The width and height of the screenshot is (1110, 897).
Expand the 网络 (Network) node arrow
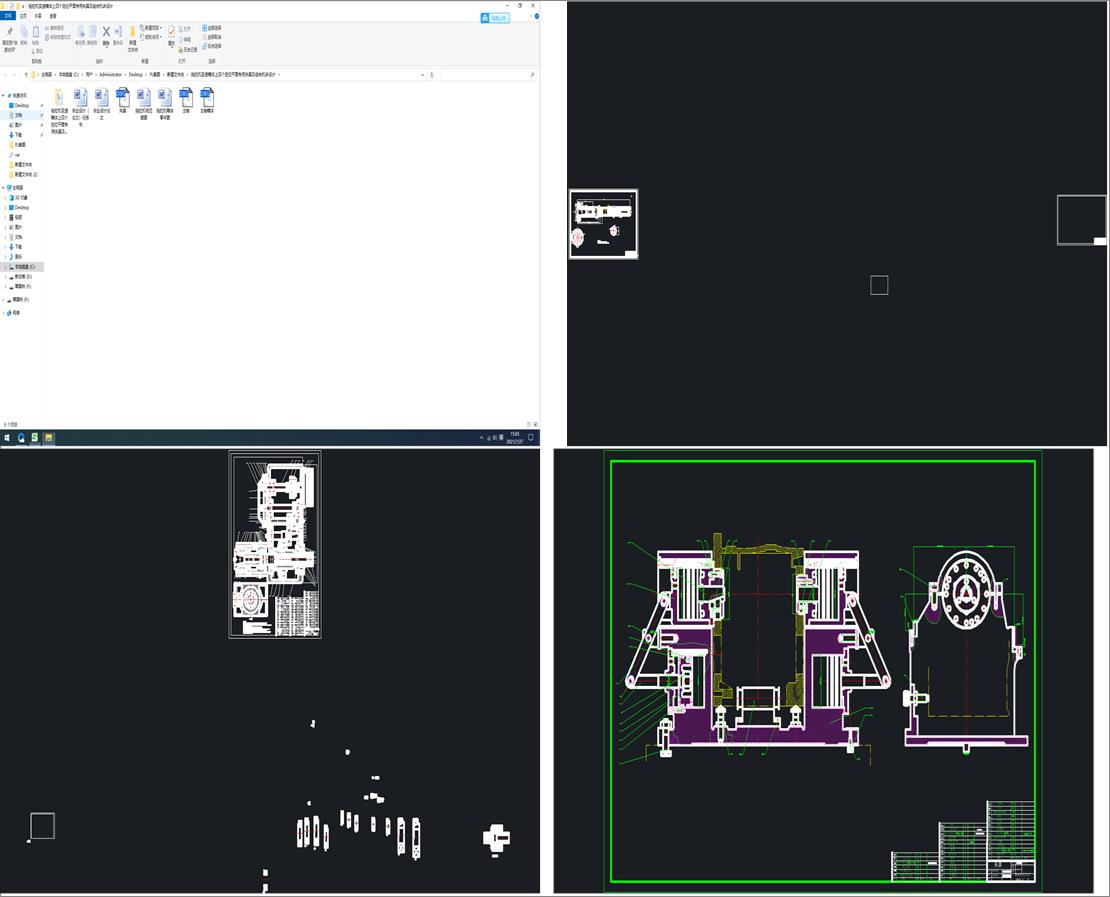(4, 313)
